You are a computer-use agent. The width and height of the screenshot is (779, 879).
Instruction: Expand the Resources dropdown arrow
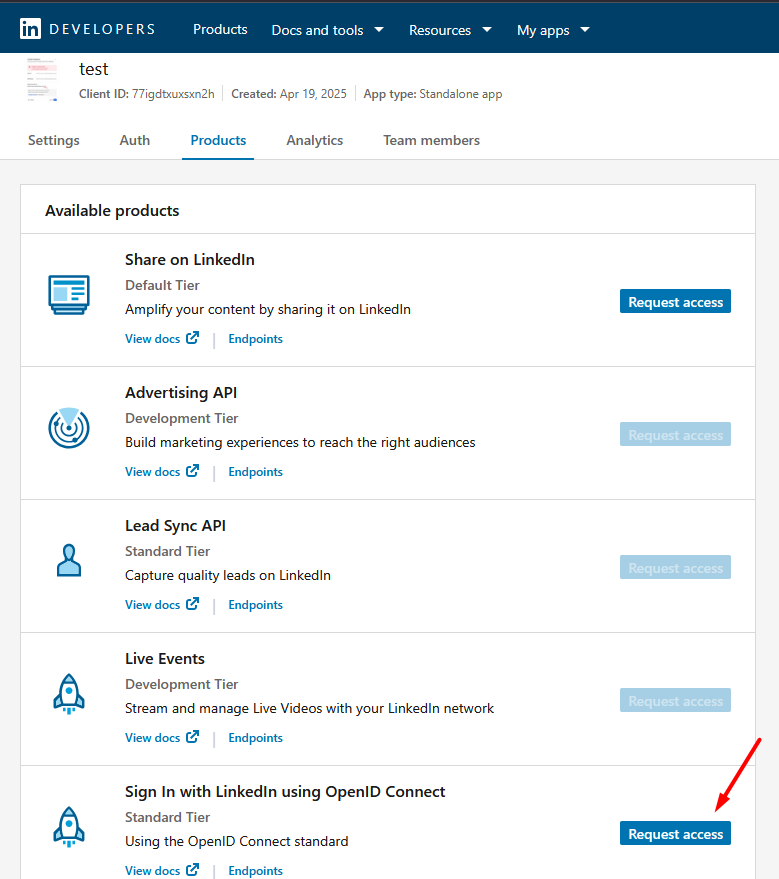pyautogui.click(x=486, y=29)
